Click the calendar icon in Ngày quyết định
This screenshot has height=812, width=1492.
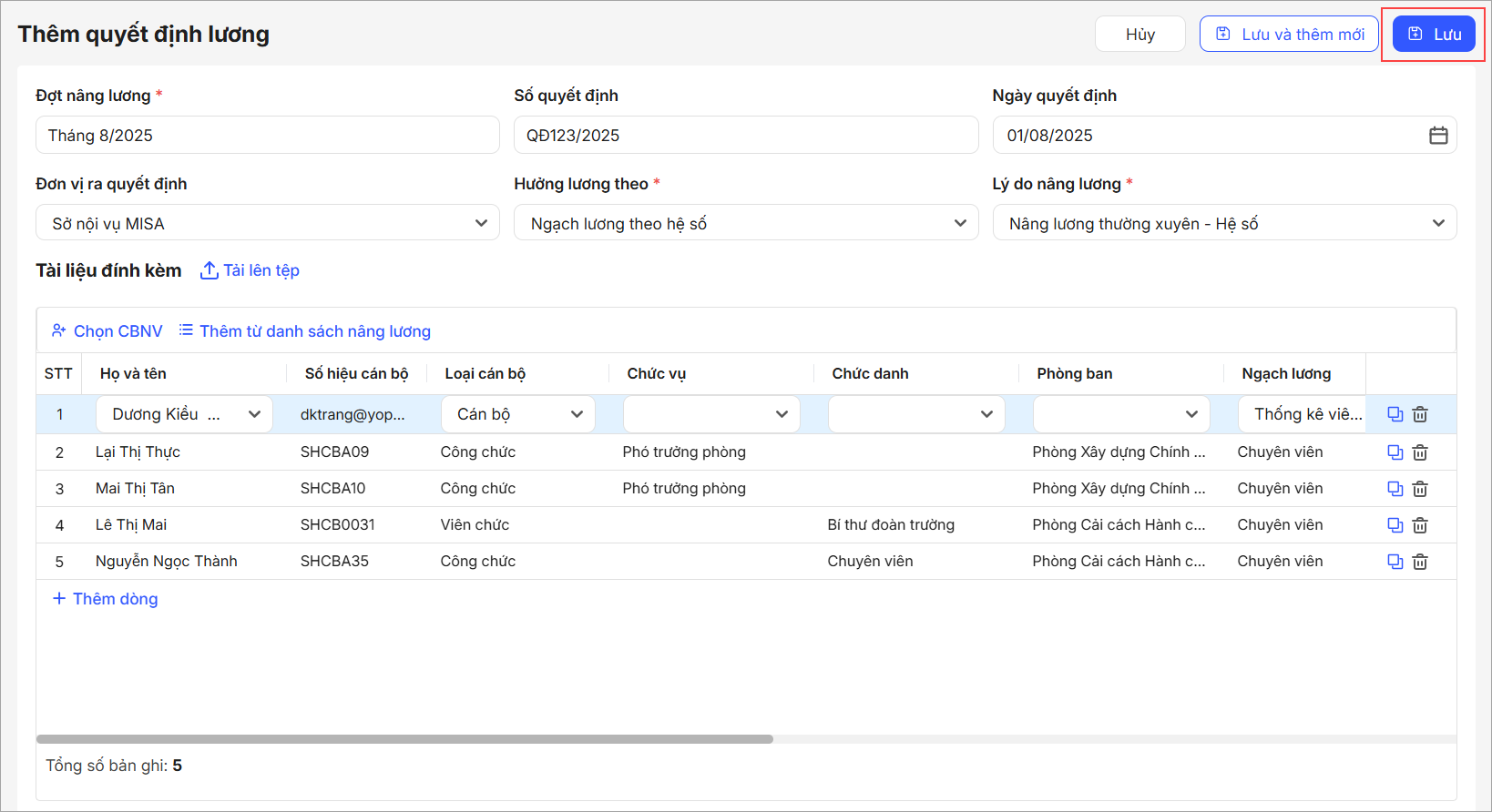point(1438,136)
